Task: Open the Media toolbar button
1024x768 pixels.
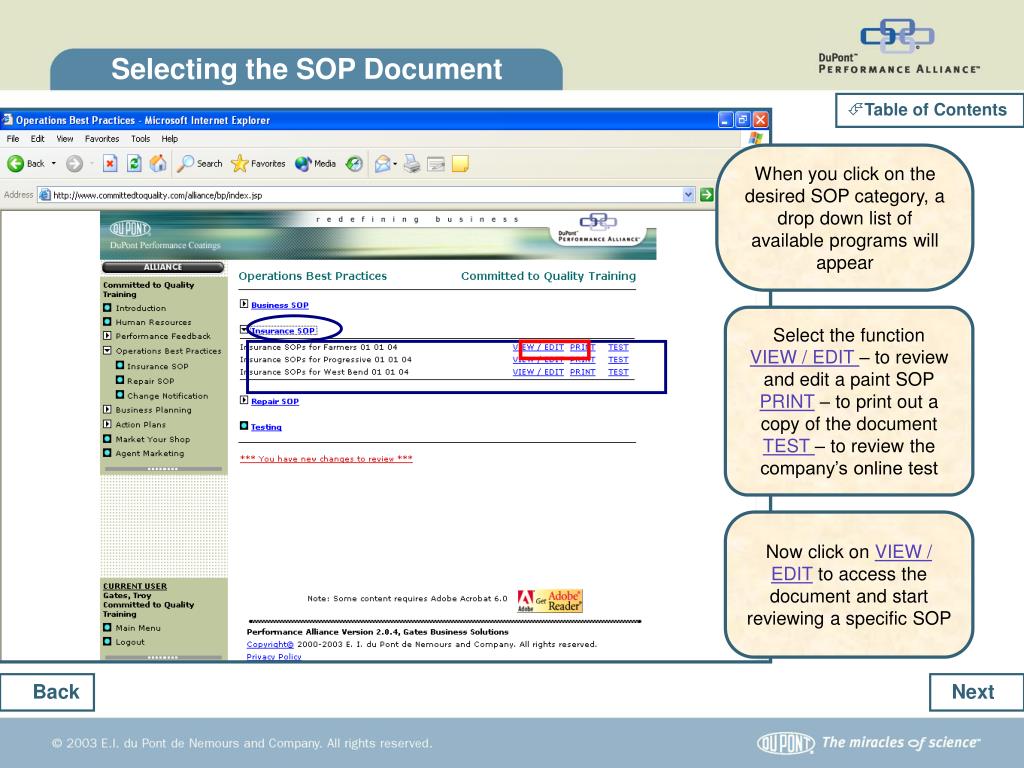Action: pos(315,164)
